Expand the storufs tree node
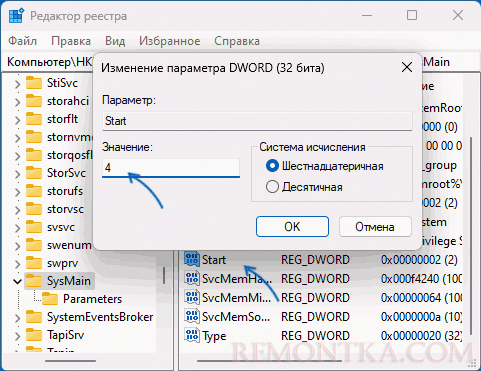 click(17, 191)
